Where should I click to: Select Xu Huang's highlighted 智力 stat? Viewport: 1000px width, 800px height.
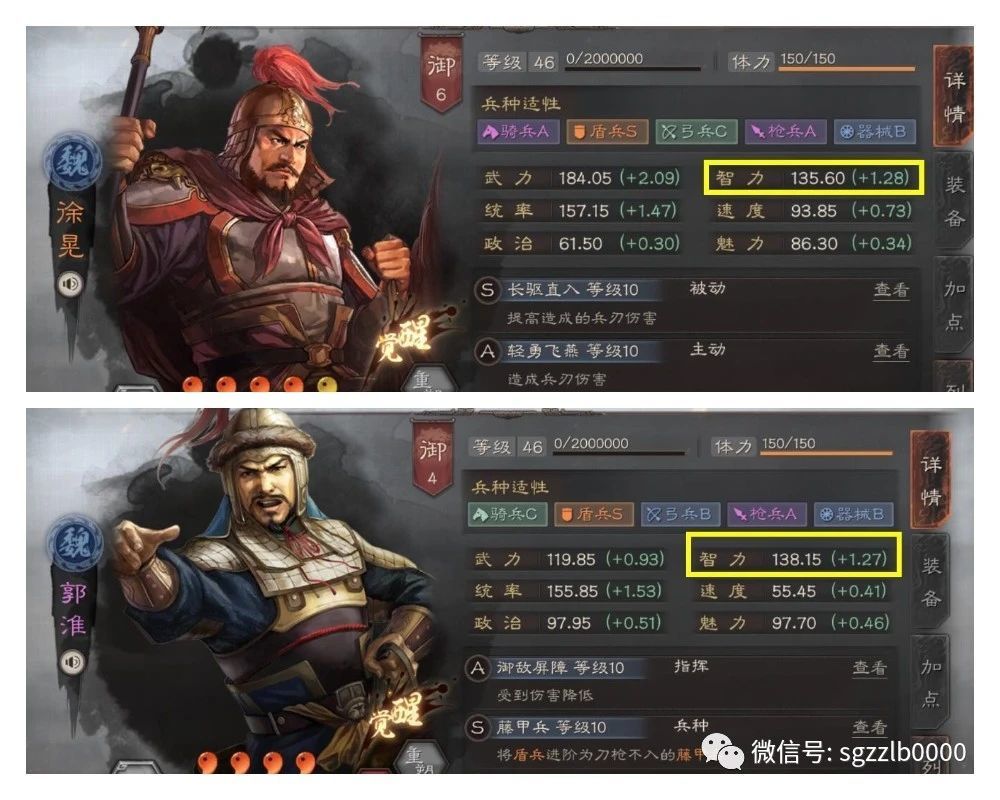tap(814, 177)
